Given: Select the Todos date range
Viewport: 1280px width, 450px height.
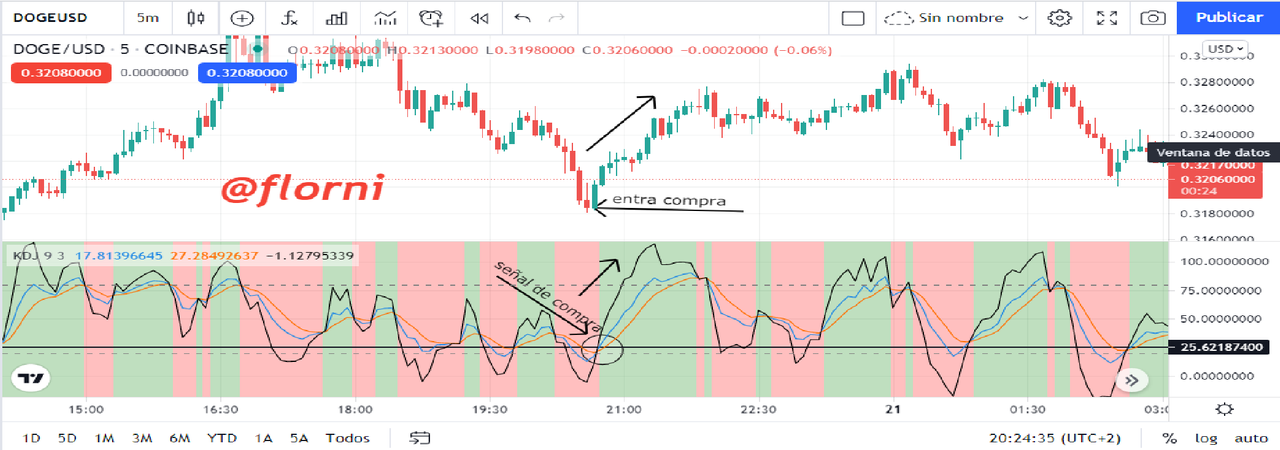Looking at the screenshot, I should coord(347,438).
